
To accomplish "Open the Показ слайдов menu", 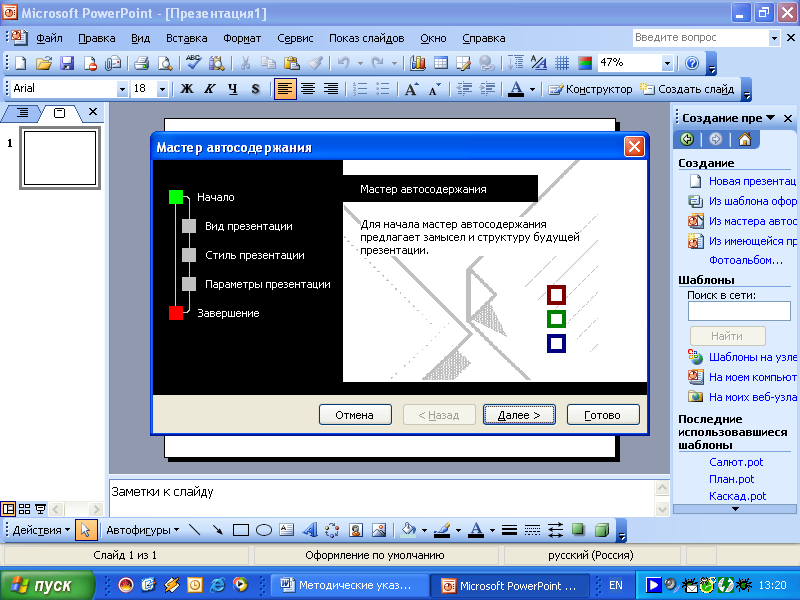I will (x=366, y=38).
